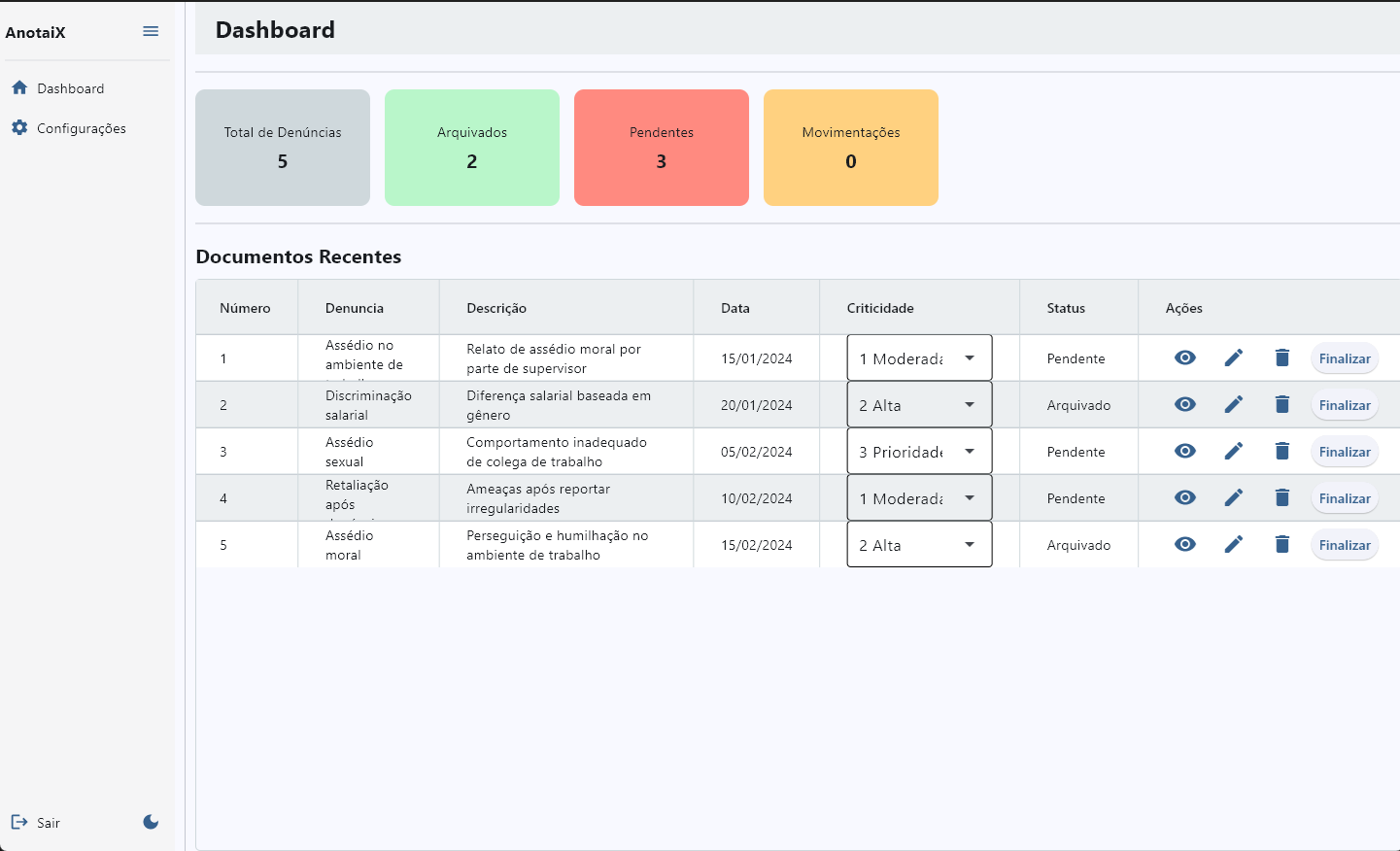This screenshot has height=851, width=1400.
Task: Click the Criticidade column header
Action: 880,308
